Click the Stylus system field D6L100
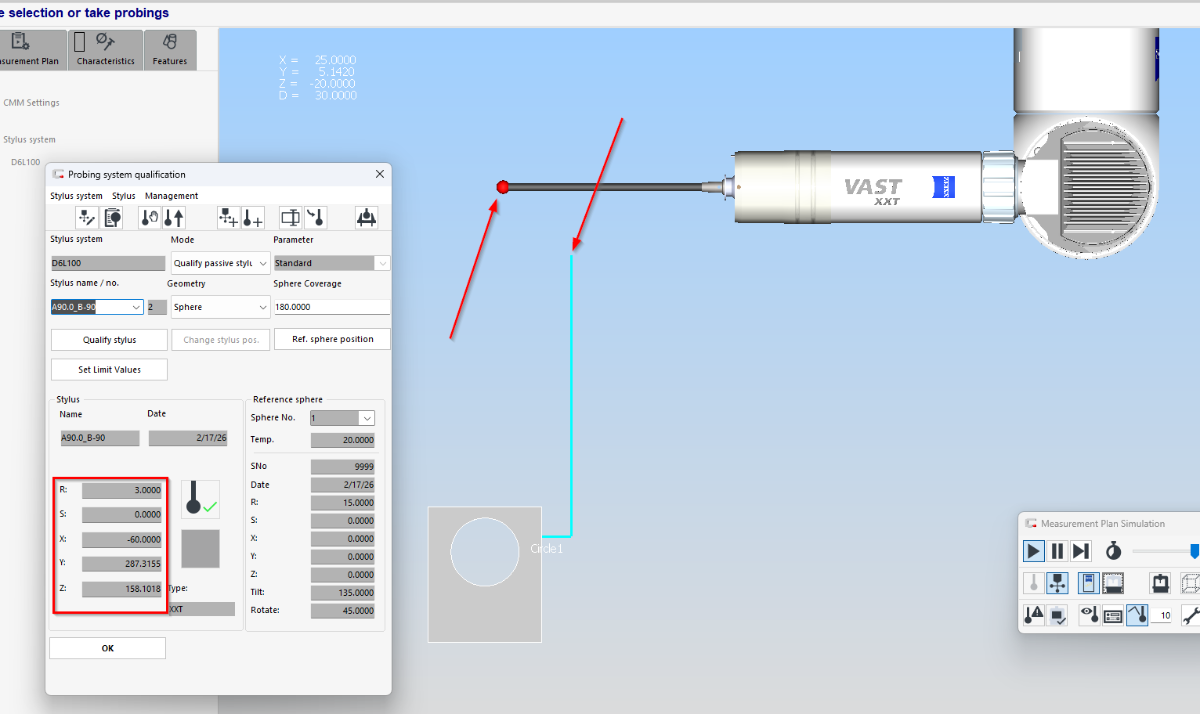 click(108, 263)
